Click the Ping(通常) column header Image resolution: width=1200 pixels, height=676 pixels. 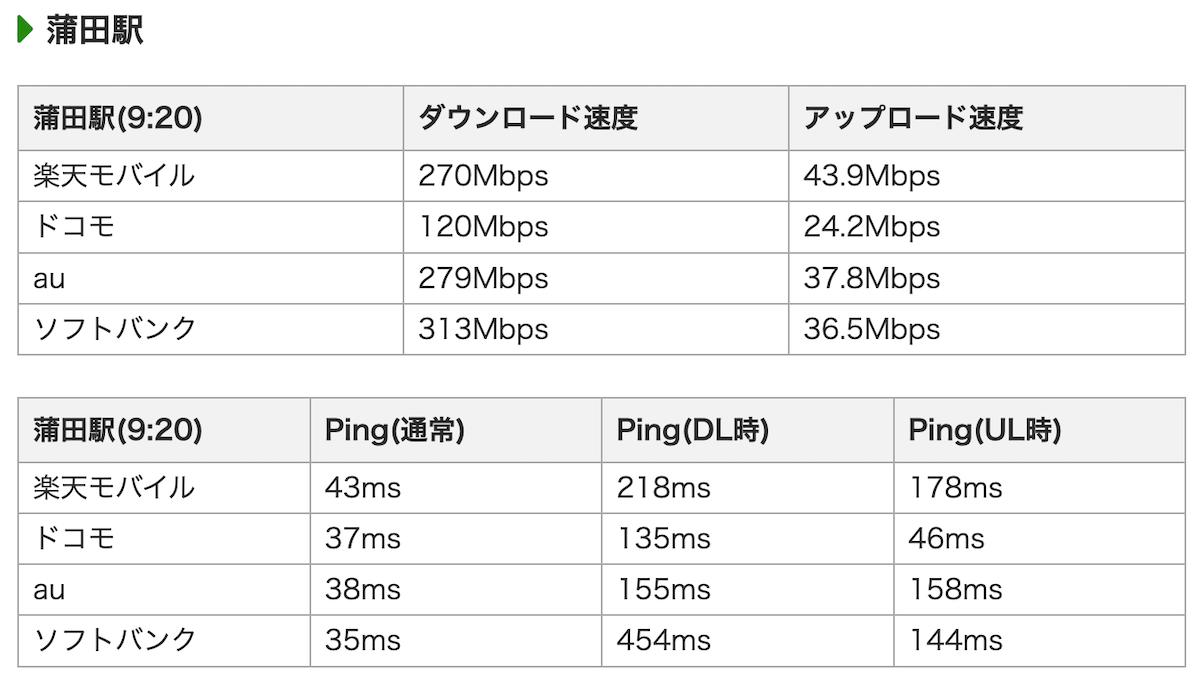pos(394,430)
